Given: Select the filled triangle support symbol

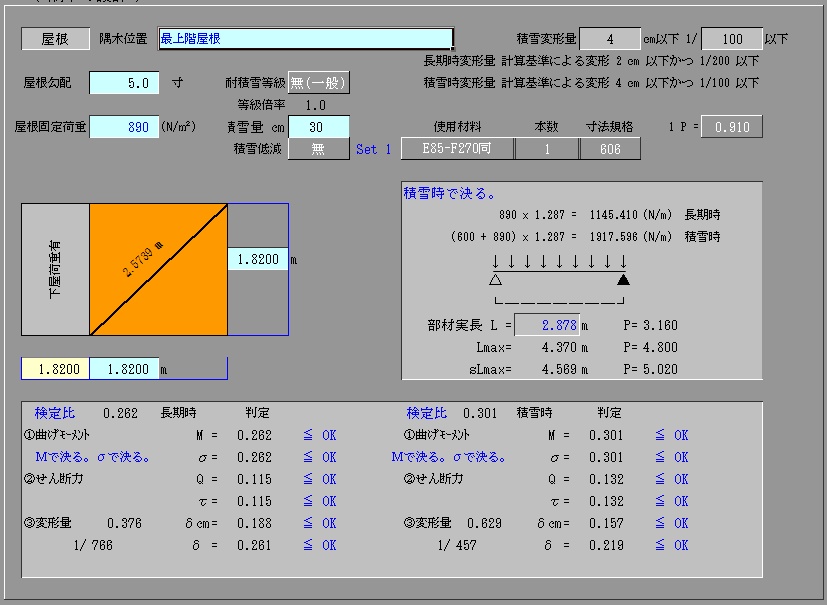Looking at the screenshot, I should click(624, 279).
